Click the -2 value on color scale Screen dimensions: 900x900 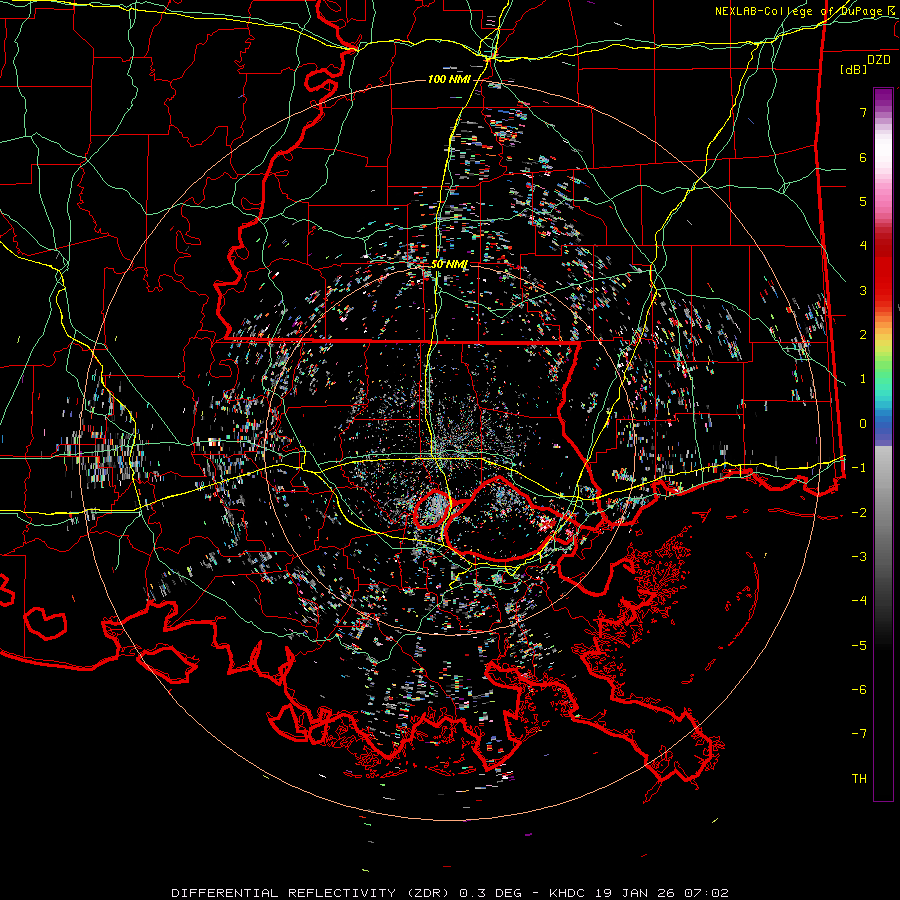tap(859, 513)
